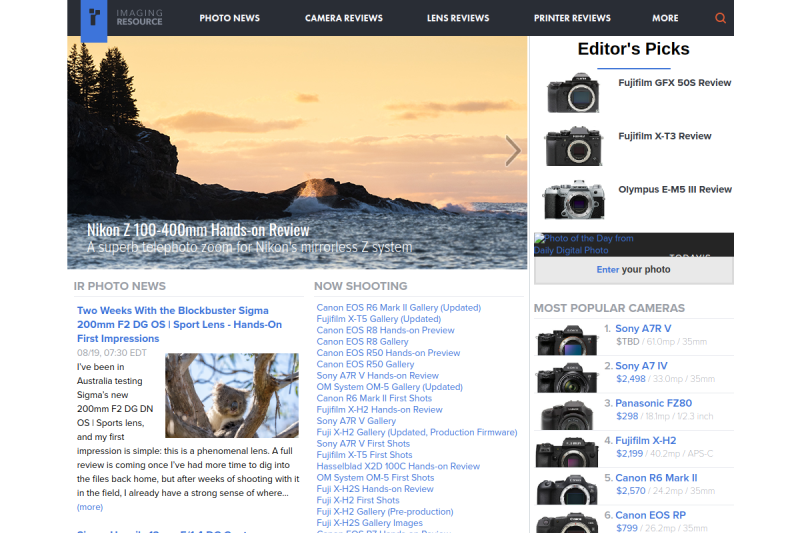Open Fuji X-H2S Gallery Images link
800x533 pixels.
coord(369,523)
